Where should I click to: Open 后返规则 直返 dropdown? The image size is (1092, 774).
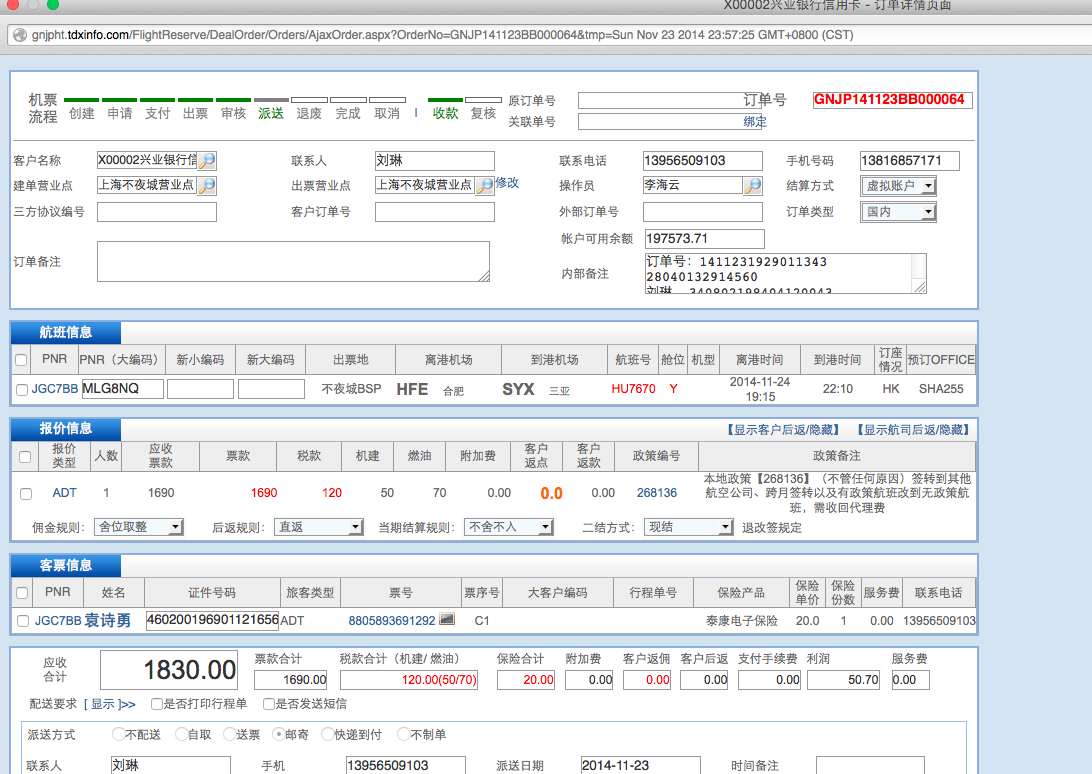319,527
